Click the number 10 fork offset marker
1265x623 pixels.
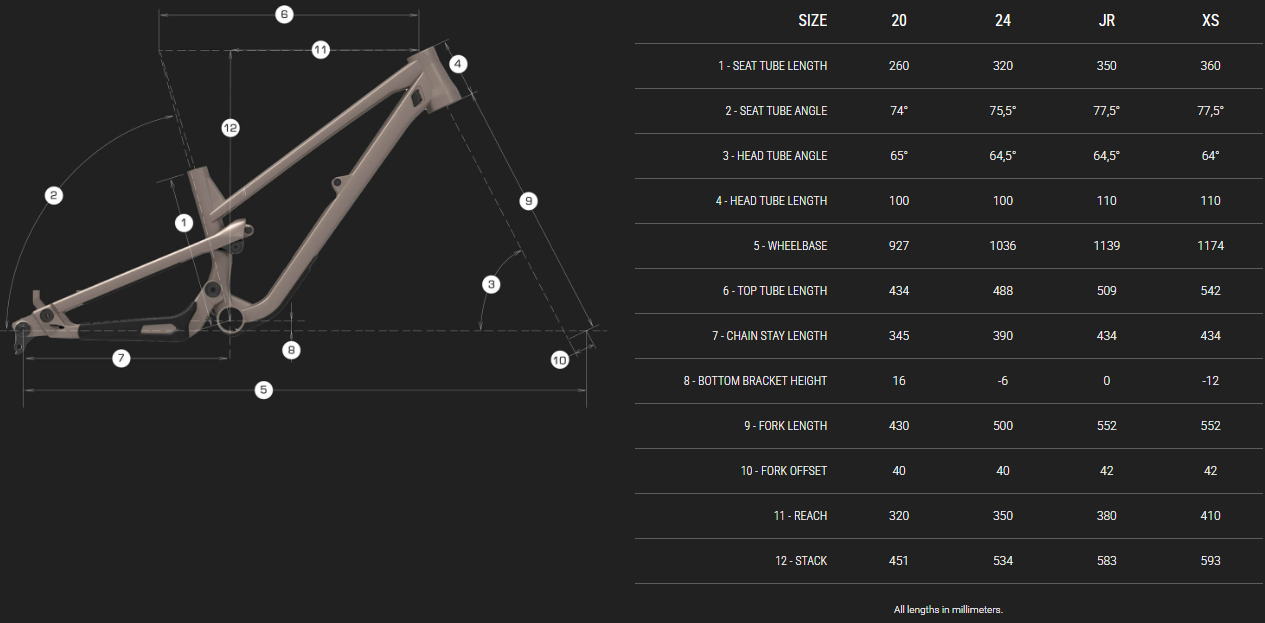point(560,359)
